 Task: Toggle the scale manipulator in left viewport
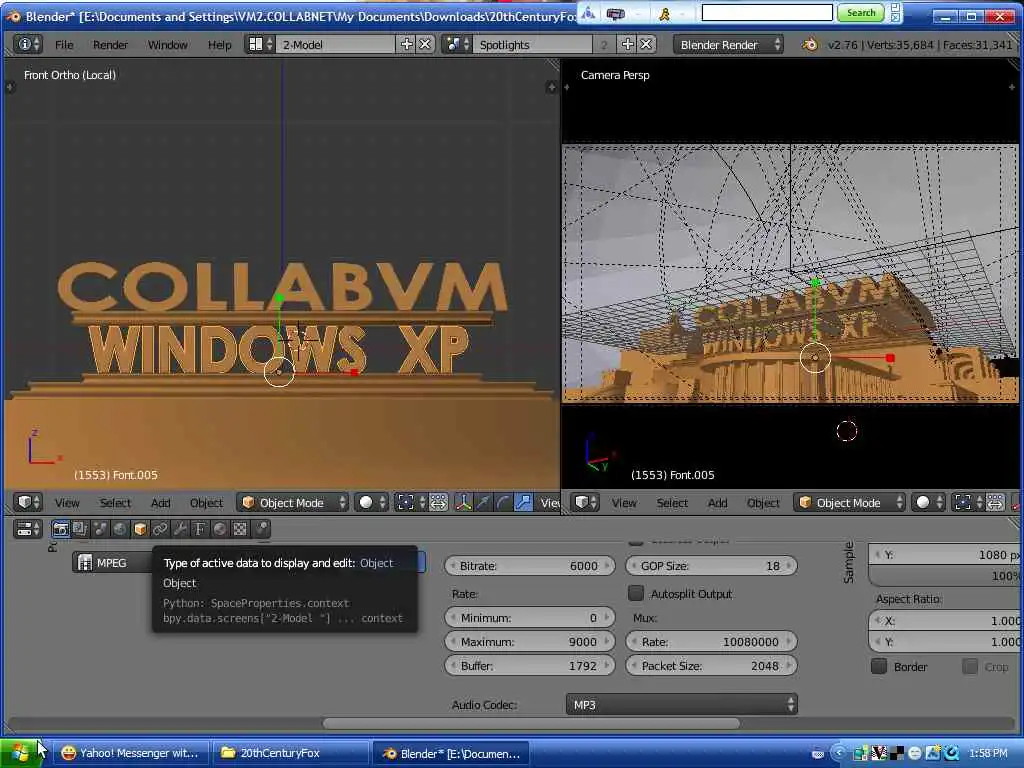[523, 502]
